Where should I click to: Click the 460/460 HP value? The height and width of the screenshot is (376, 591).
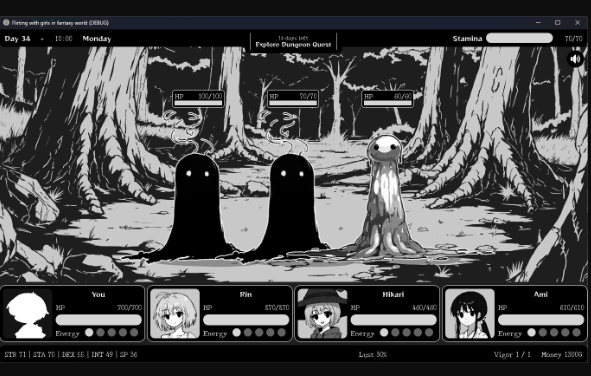[424, 307]
